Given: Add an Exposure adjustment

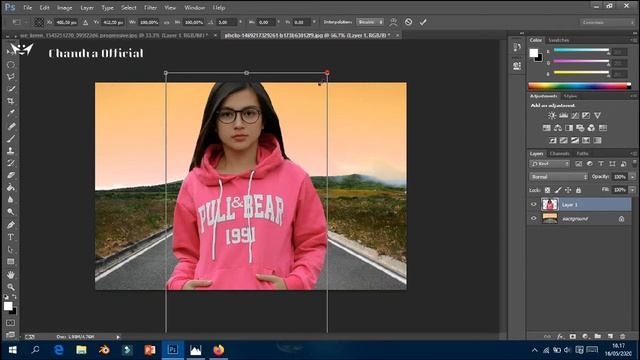Looking at the screenshot, I should click(586, 116).
